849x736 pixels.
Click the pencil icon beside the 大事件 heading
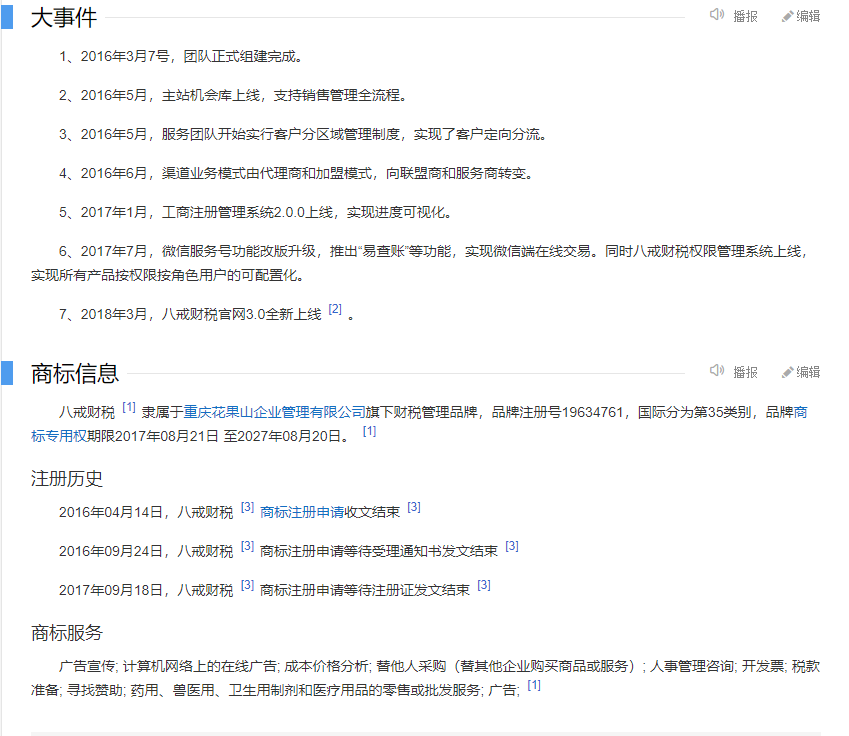click(787, 17)
